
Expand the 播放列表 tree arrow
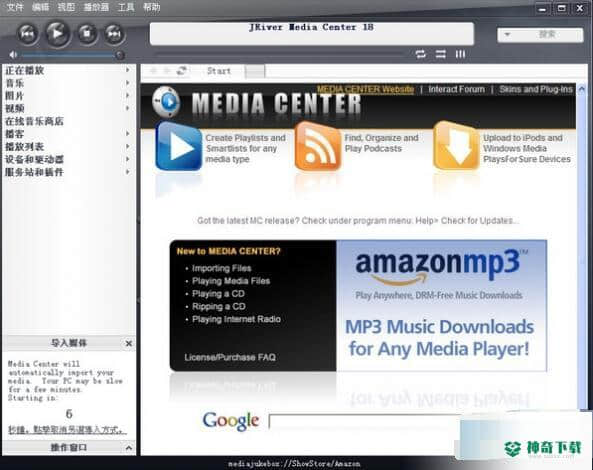[x=128, y=146]
